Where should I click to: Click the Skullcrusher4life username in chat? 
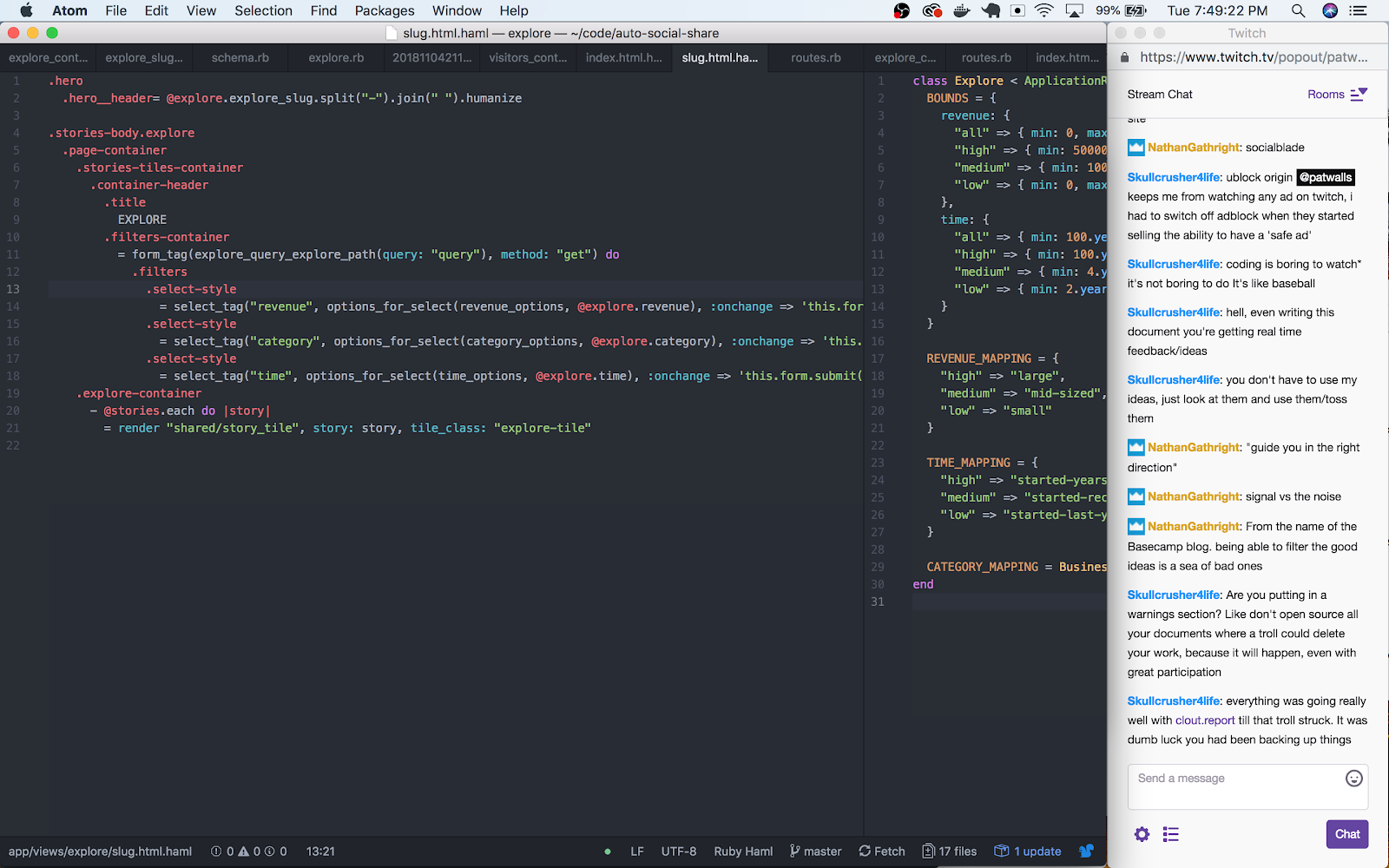coord(1174,177)
